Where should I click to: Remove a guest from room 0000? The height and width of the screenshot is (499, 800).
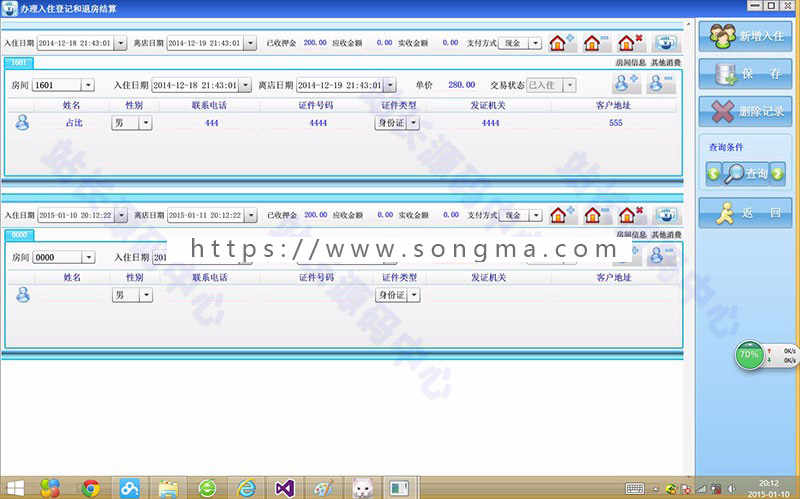tap(661, 256)
